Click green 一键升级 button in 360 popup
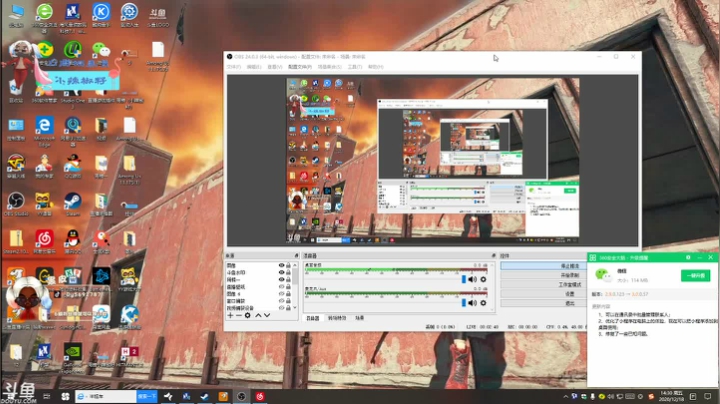This screenshot has width=720, height=404. [695, 275]
